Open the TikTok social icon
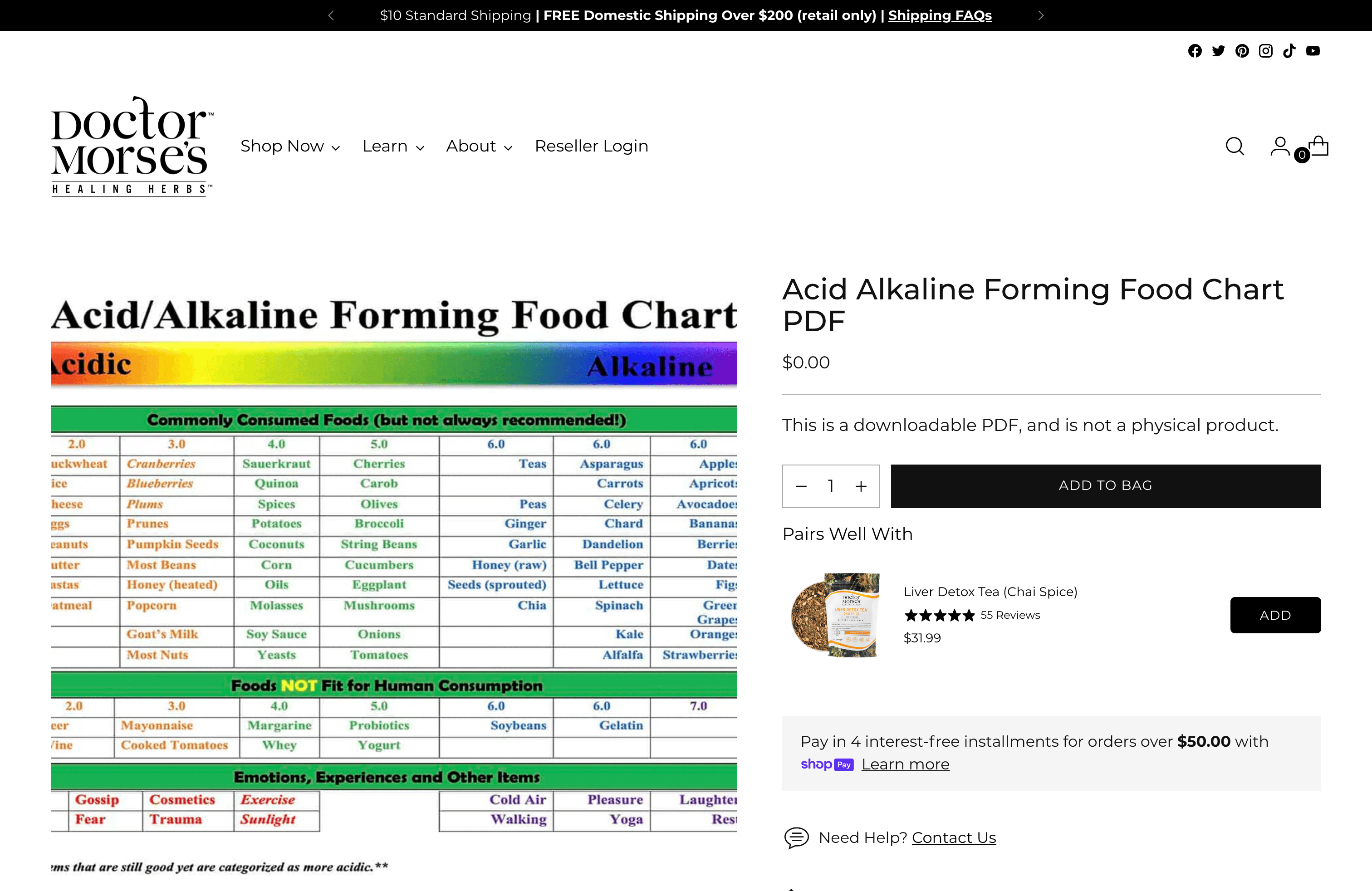Viewport: 1372px width, 891px height. [1289, 51]
